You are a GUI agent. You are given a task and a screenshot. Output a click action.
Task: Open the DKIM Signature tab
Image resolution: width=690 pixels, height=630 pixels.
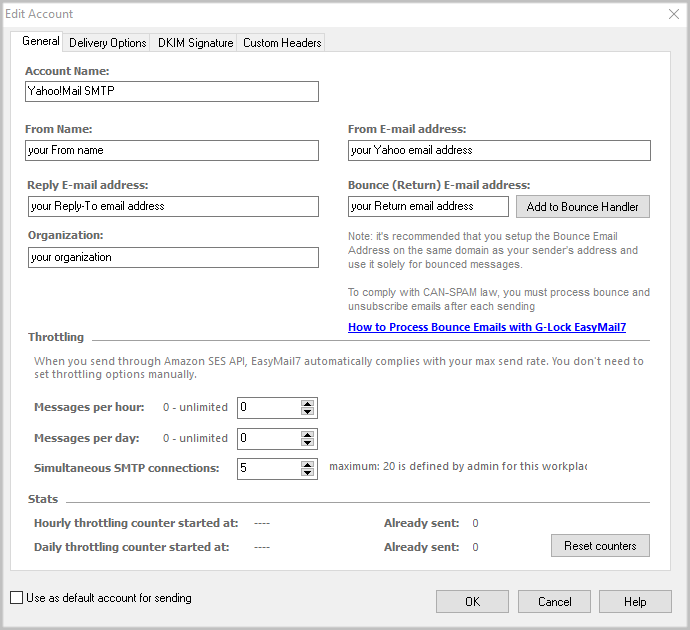(195, 43)
